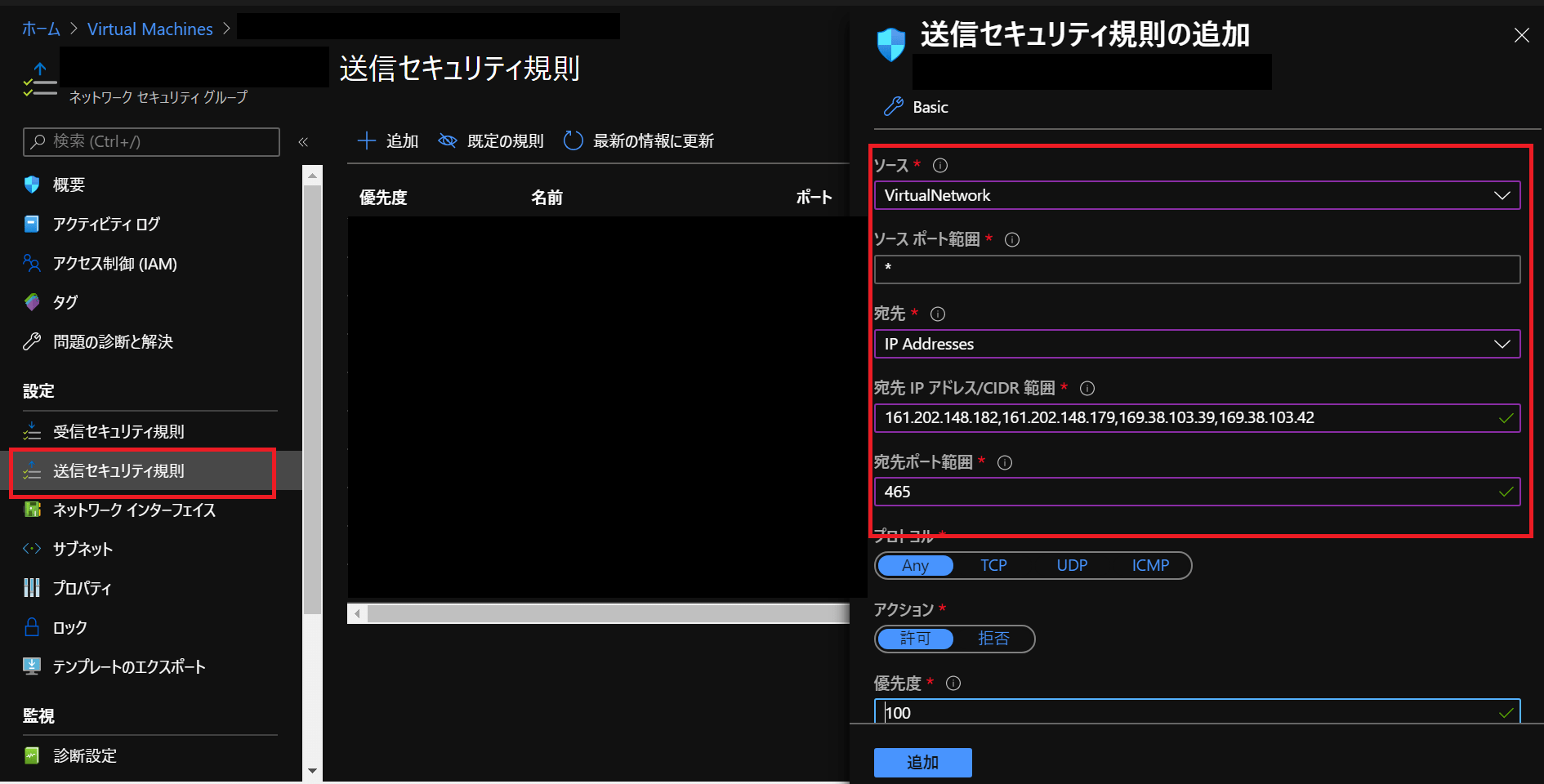The width and height of the screenshot is (1544, 784).
Task: Go to ホーム breadcrumb link
Action: (42, 29)
